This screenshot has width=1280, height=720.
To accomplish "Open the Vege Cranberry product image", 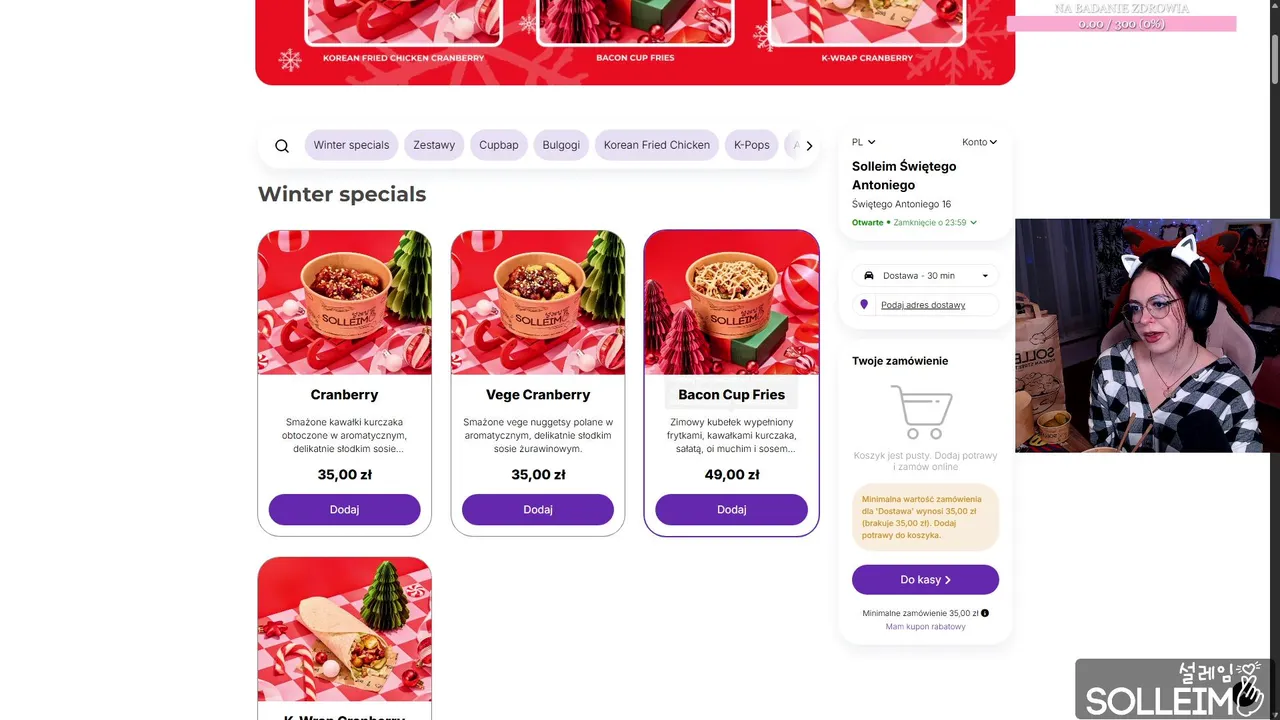I will pyautogui.click(x=538, y=303).
